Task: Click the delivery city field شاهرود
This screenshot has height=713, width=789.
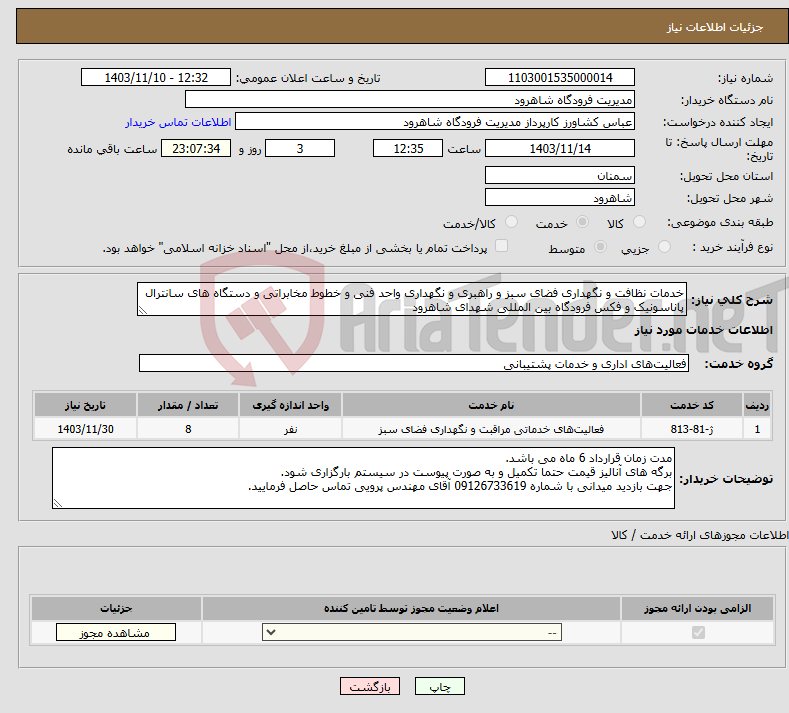Action: (x=560, y=197)
